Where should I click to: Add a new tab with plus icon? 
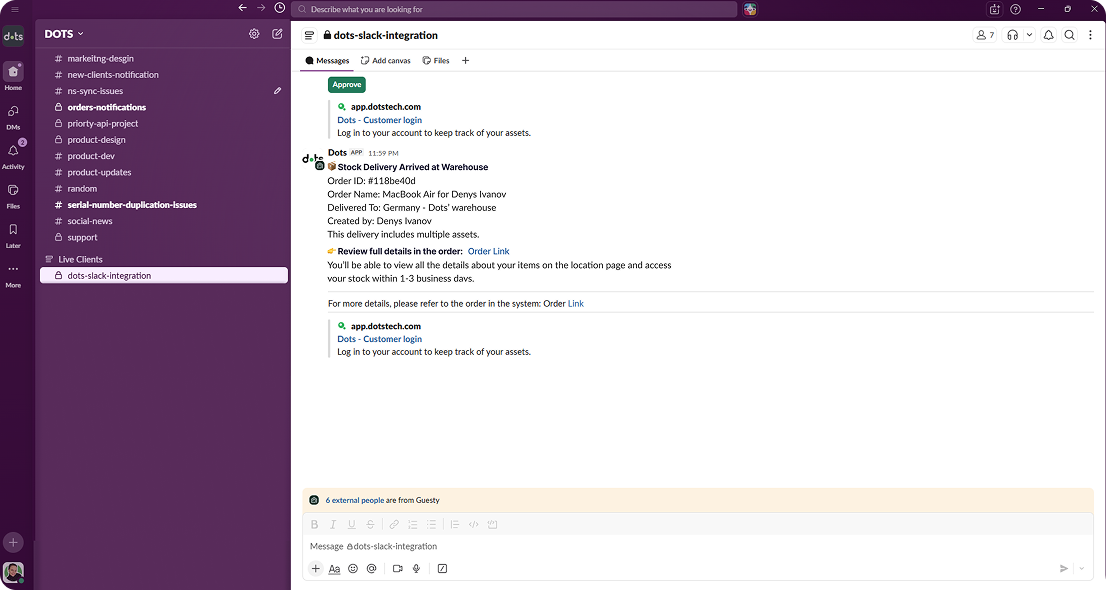pyautogui.click(x=466, y=61)
